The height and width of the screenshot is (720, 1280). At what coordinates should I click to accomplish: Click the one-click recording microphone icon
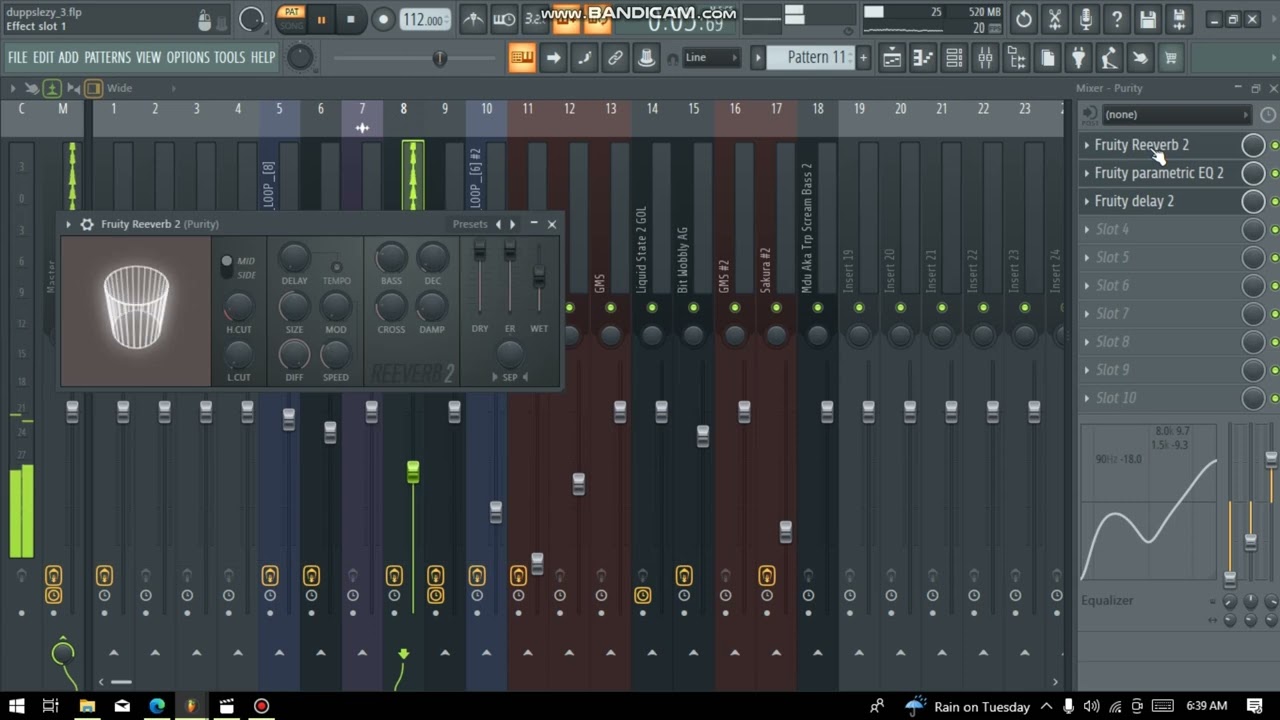pos(1086,19)
